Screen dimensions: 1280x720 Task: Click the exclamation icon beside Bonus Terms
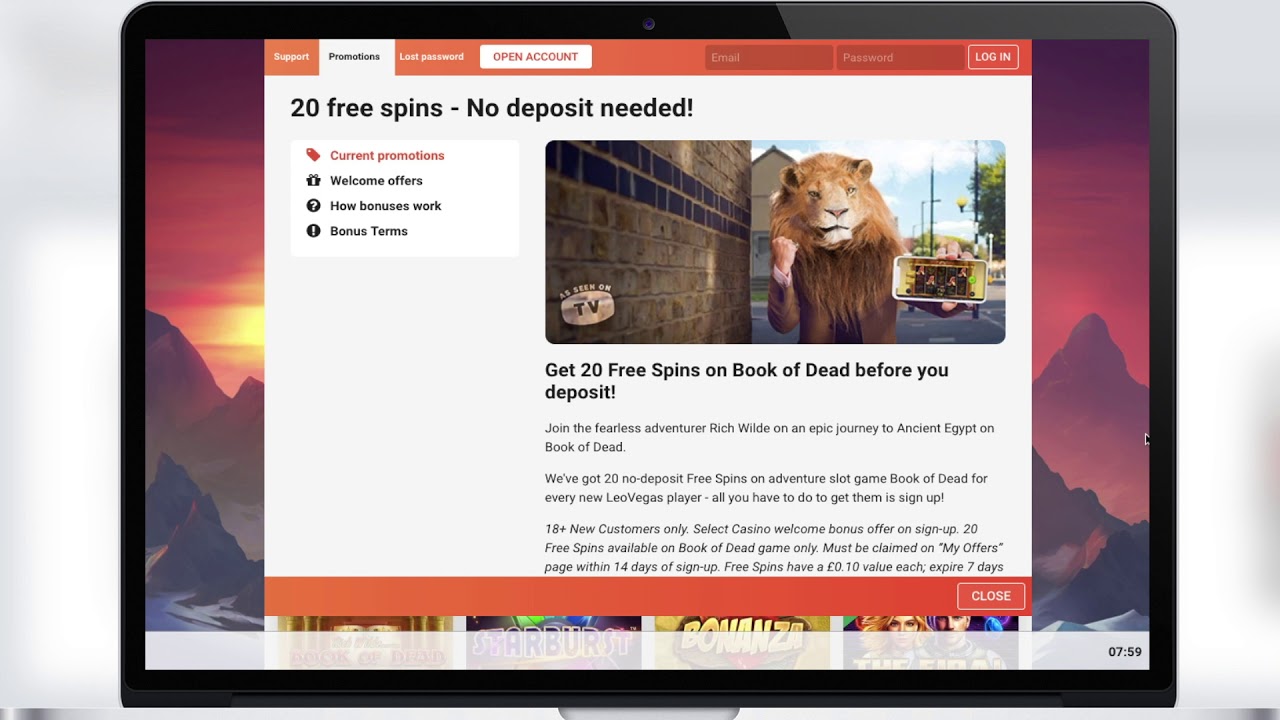tap(313, 230)
